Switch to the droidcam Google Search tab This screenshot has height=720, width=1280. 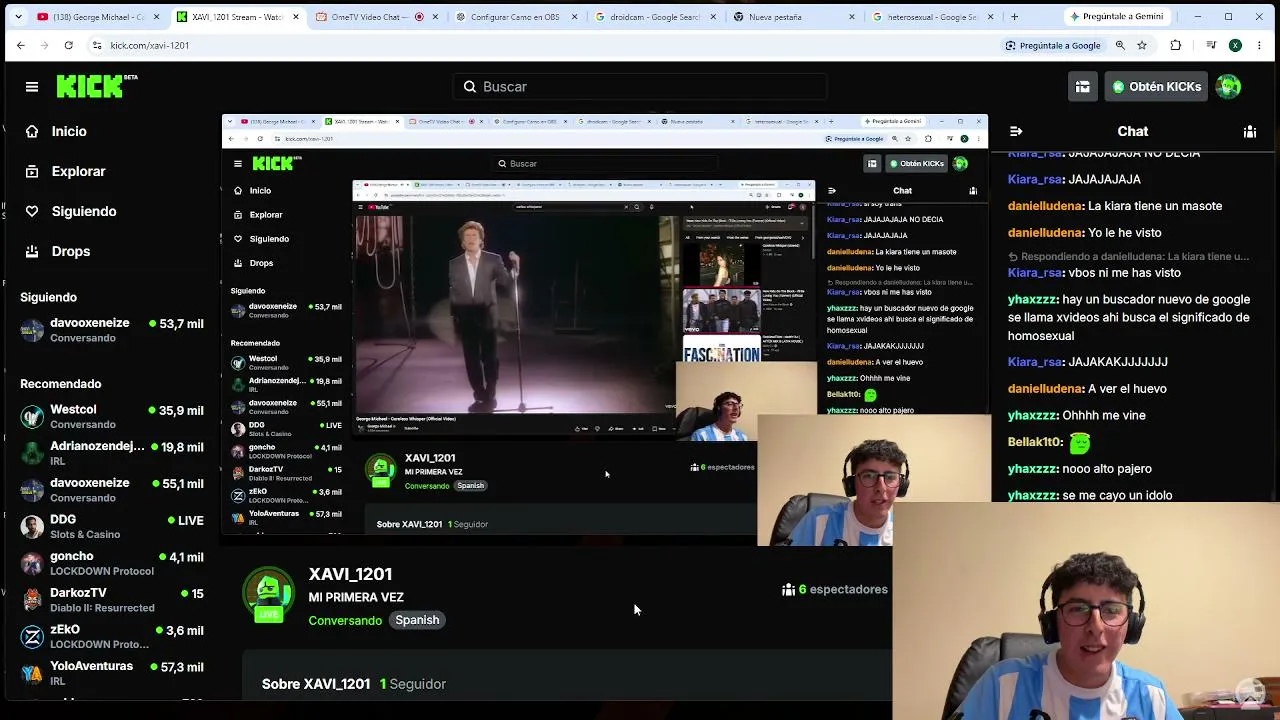tap(653, 17)
